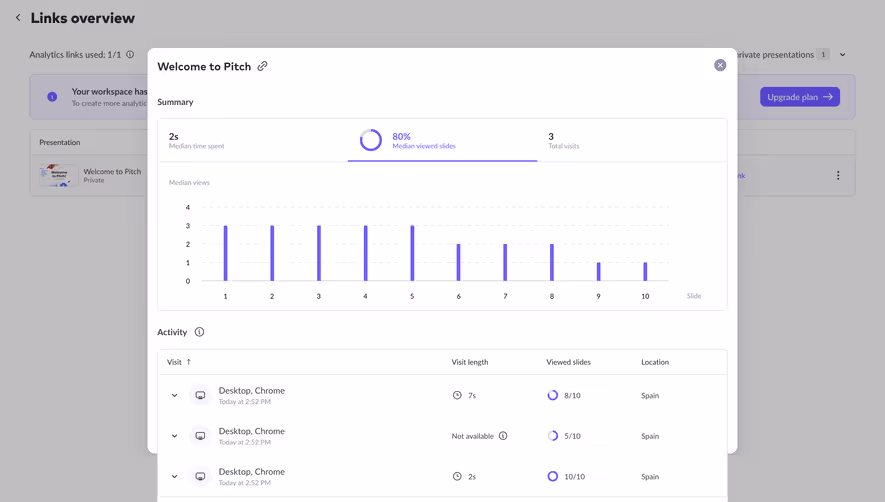Click the Visit length column header
885x502 pixels.
click(x=470, y=362)
